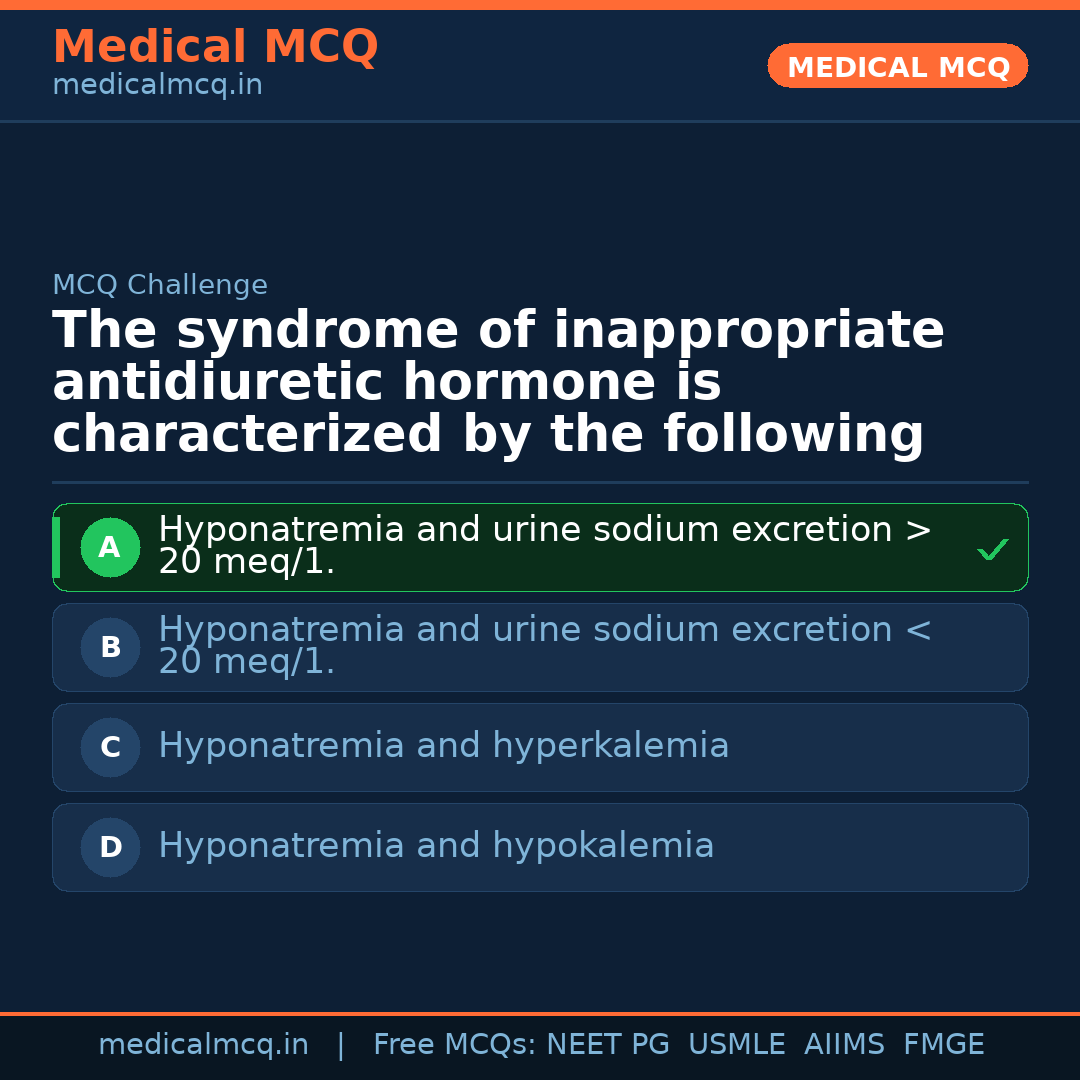
Task: Select the B option circle
Action: [110, 648]
